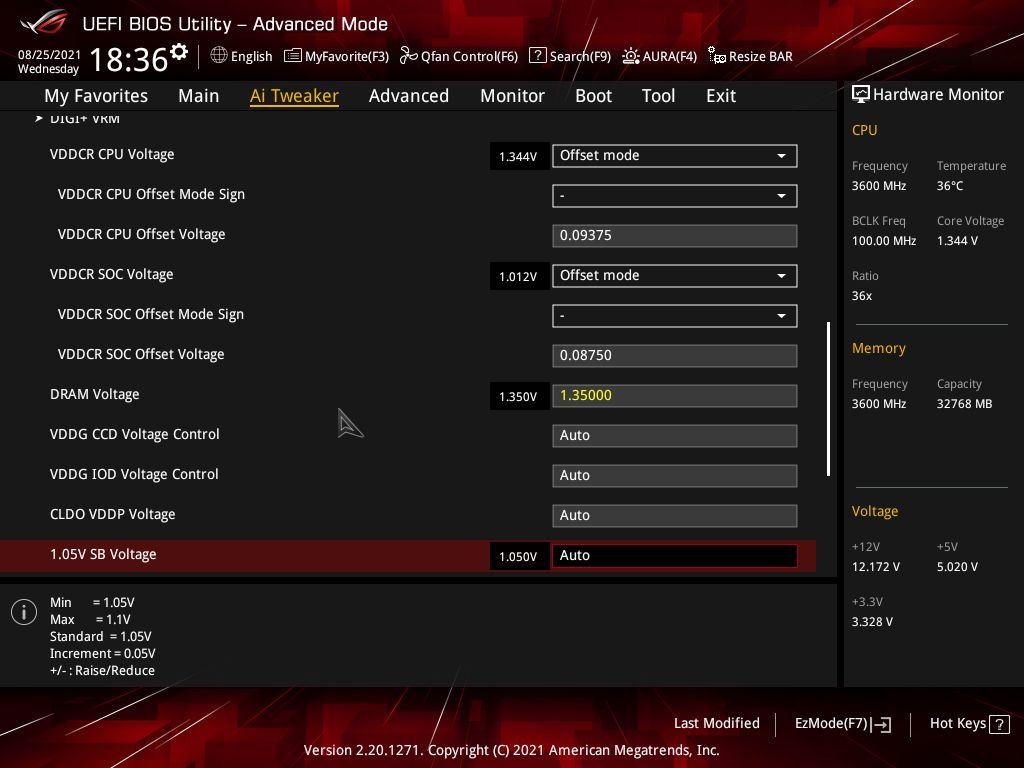Go to the Advanced tab
This screenshot has width=1024, height=768.
coord(409,96)
